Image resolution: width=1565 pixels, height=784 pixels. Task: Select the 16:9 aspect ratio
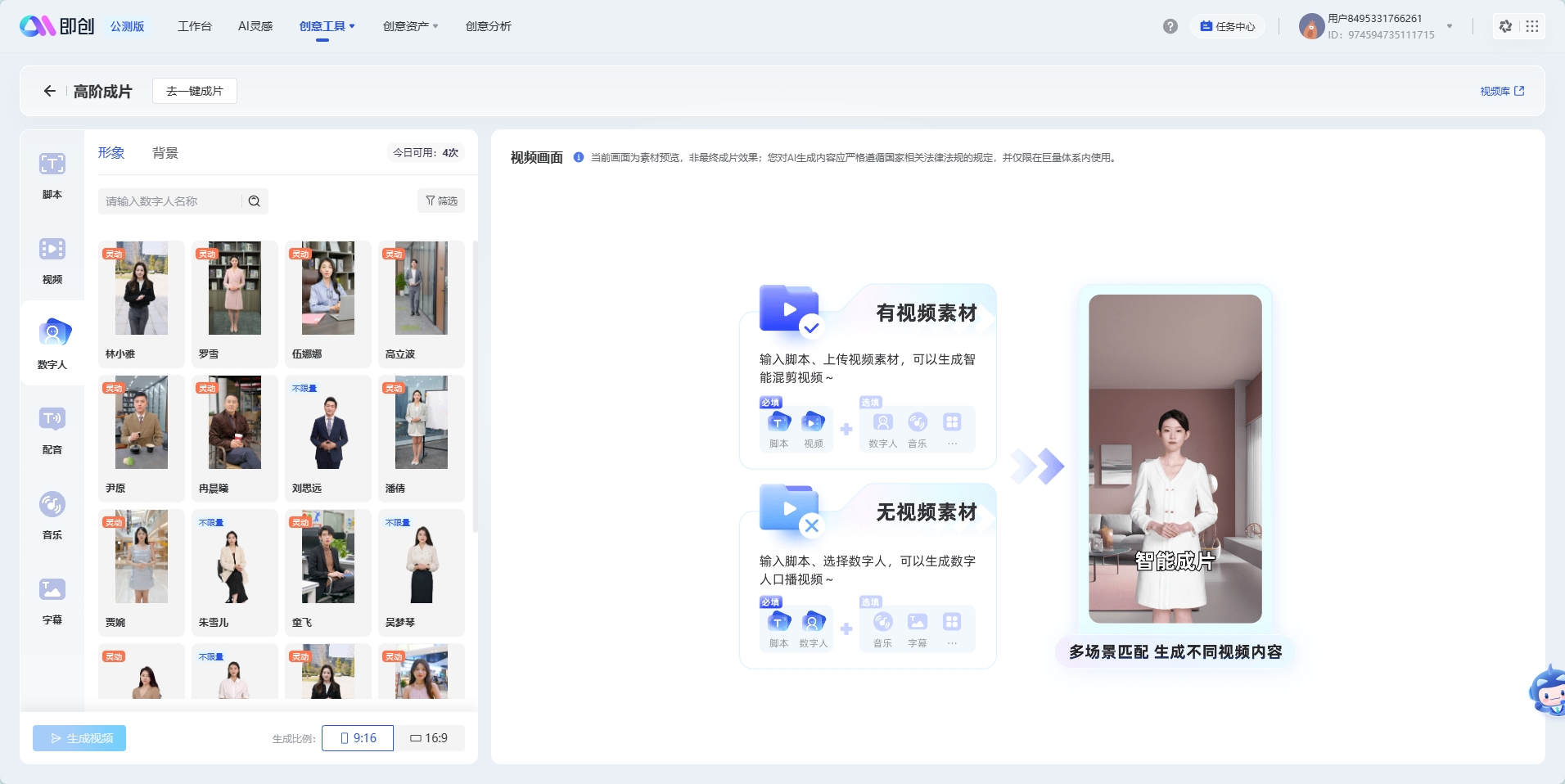click(x=430, y=738)
